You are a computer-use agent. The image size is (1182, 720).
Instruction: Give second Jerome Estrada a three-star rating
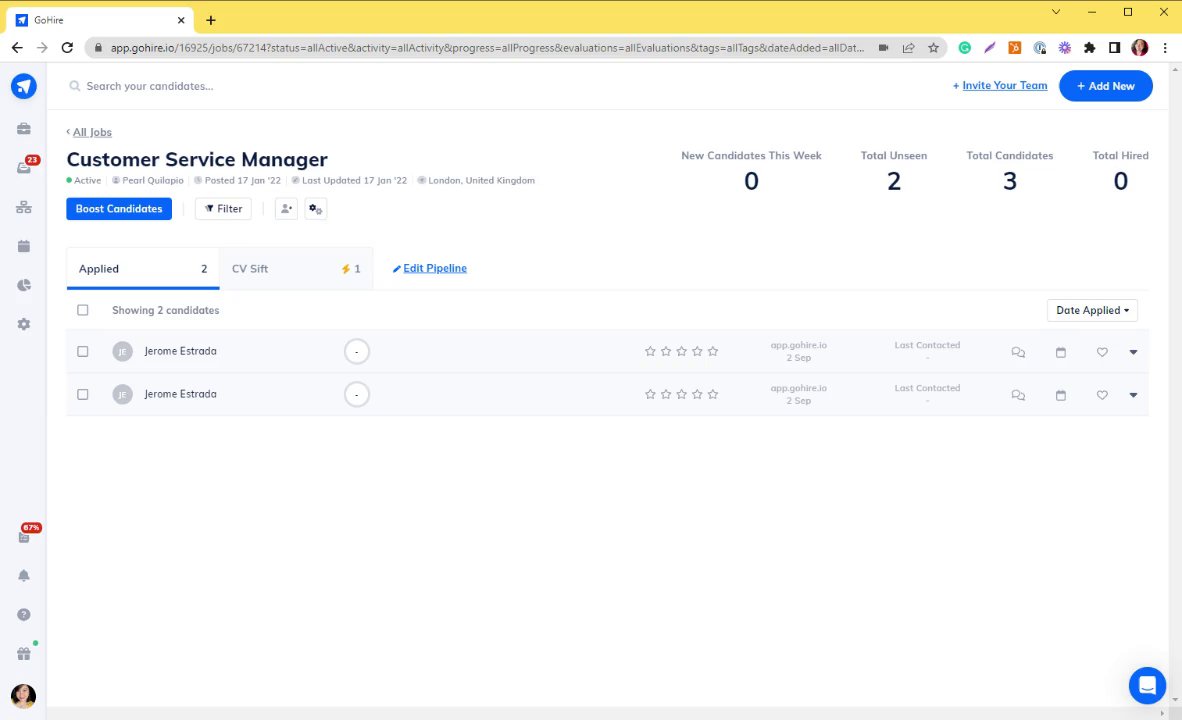[681, 394]
